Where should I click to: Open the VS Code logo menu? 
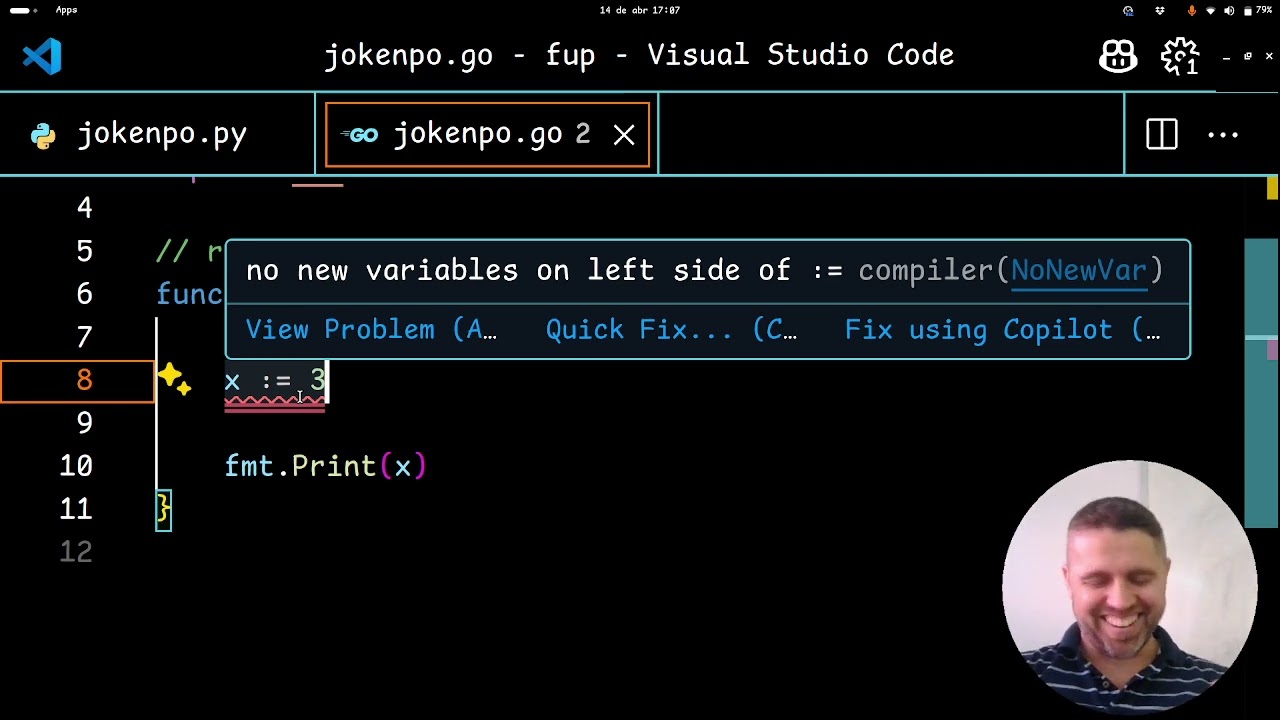click(x=42, y=56)
